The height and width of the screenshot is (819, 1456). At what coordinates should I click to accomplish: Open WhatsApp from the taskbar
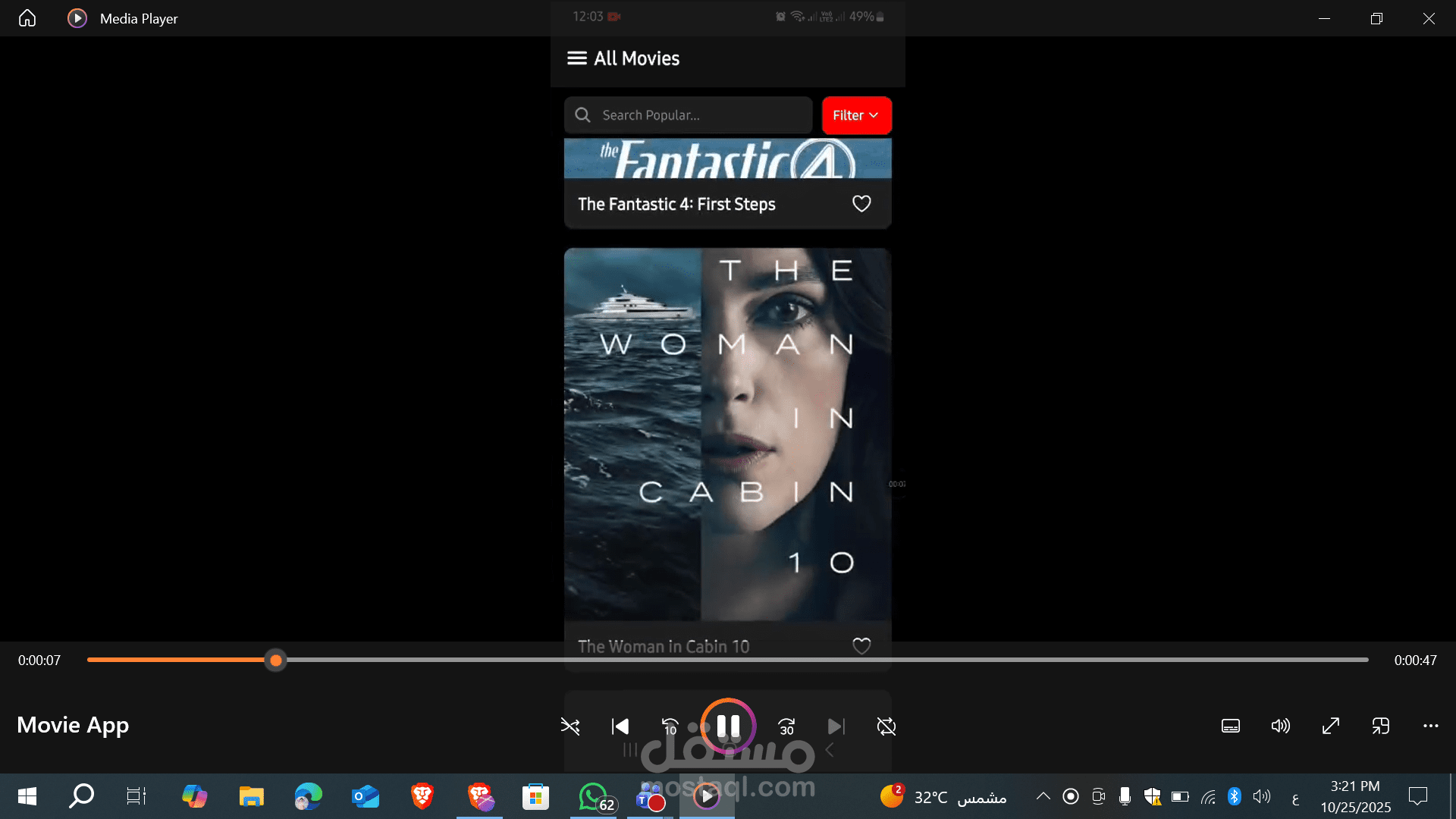pos(593,796)
